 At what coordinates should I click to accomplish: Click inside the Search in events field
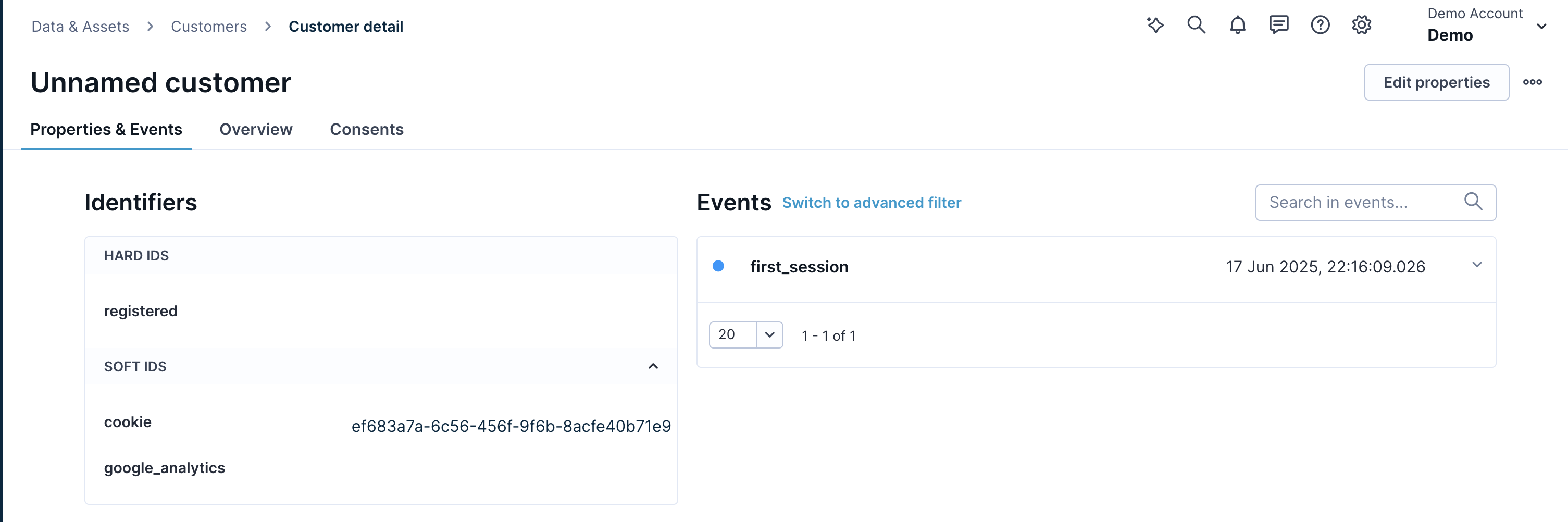(x=1339, y=202)
